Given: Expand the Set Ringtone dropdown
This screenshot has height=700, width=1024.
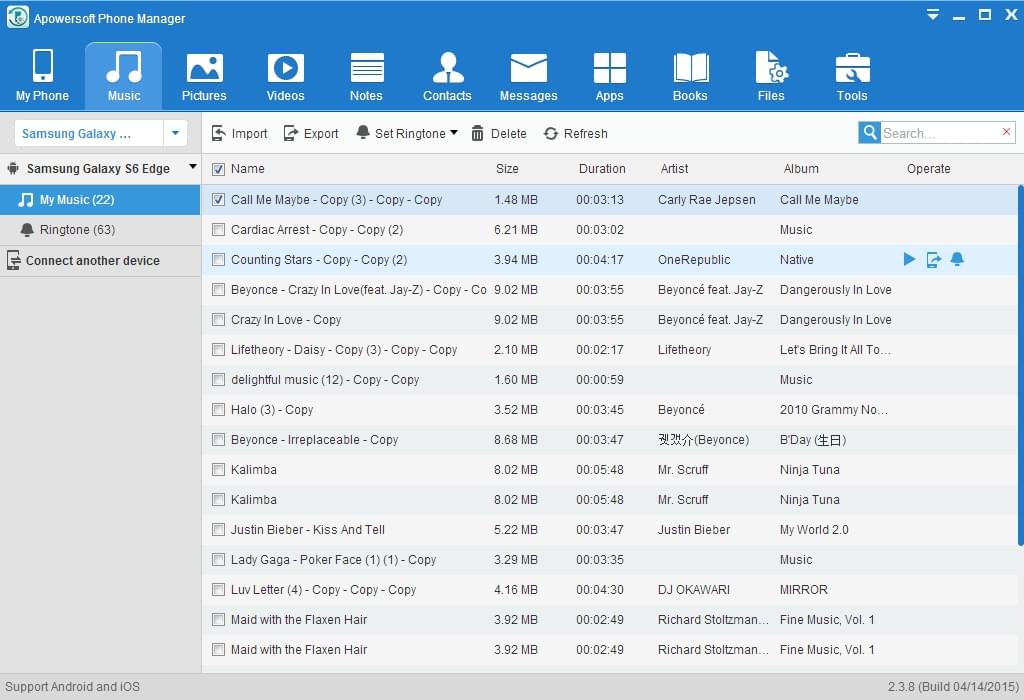Looking at the screenshot, I should pyautogui.click(x=453, y=133).
